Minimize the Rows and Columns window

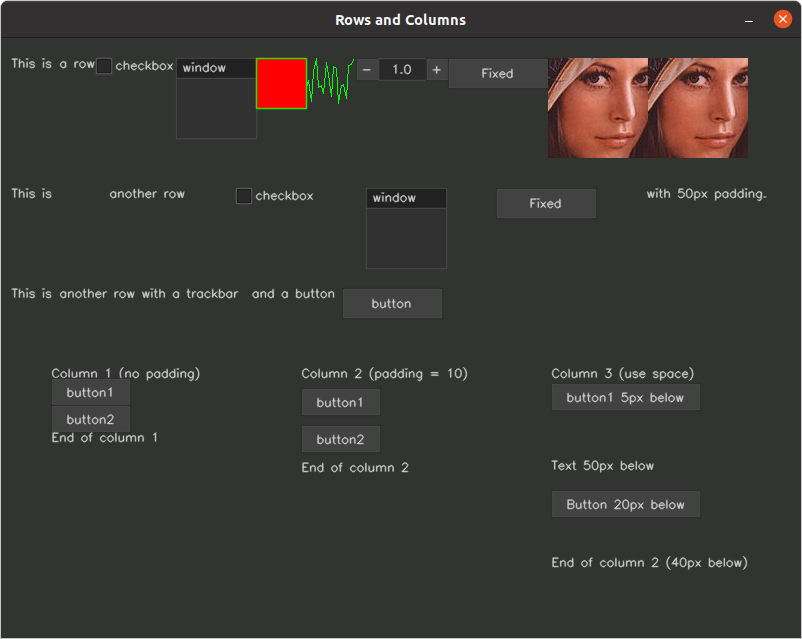click(x=749, y=20)
